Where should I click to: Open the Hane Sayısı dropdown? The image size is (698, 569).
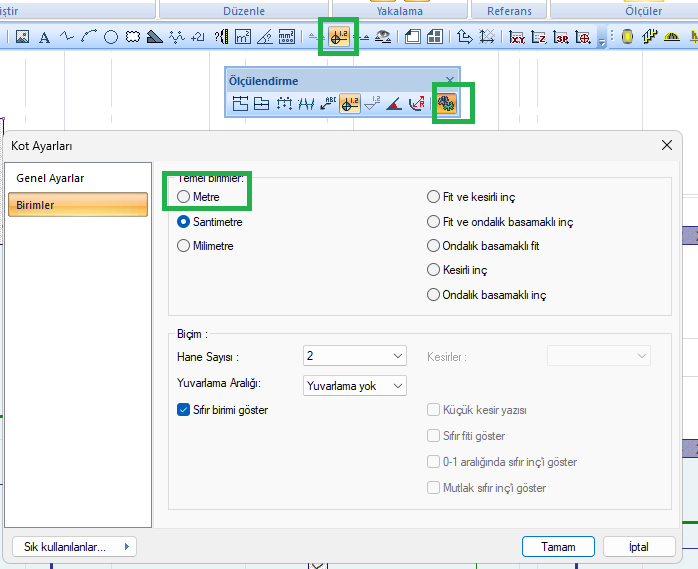coord(355,356)
